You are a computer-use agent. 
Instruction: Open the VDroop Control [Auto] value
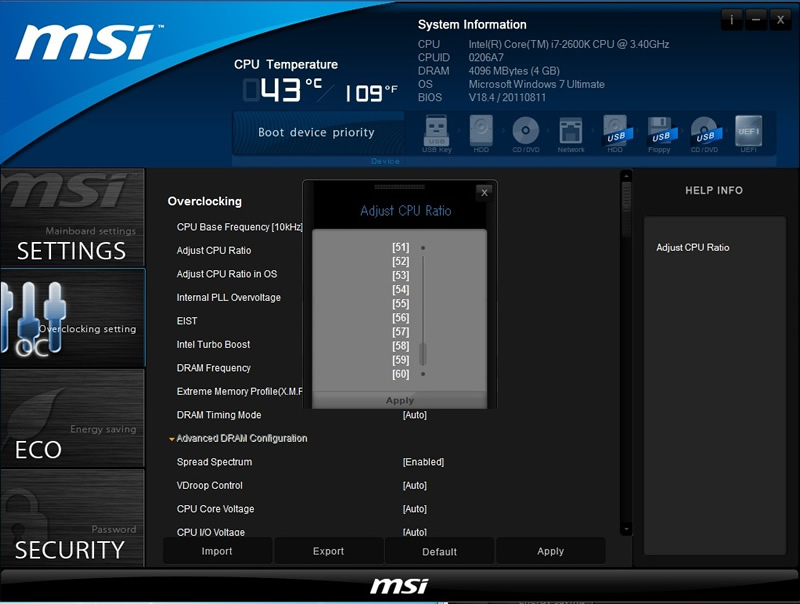[x=415, y=485]
